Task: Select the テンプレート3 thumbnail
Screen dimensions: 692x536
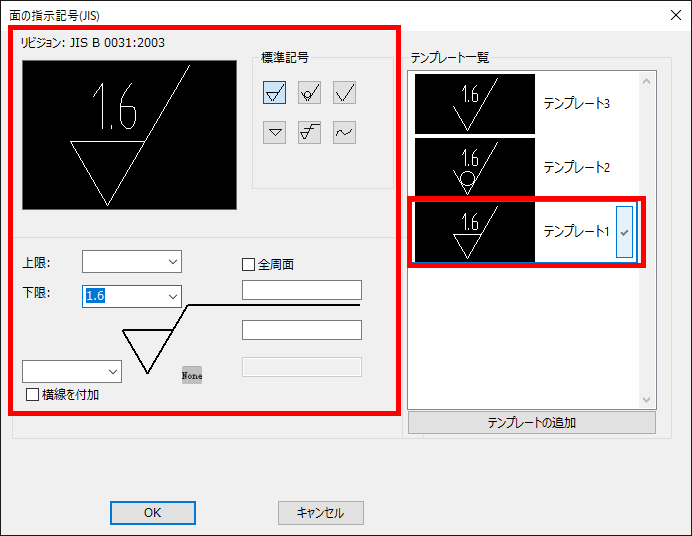Action: [475, 104]
